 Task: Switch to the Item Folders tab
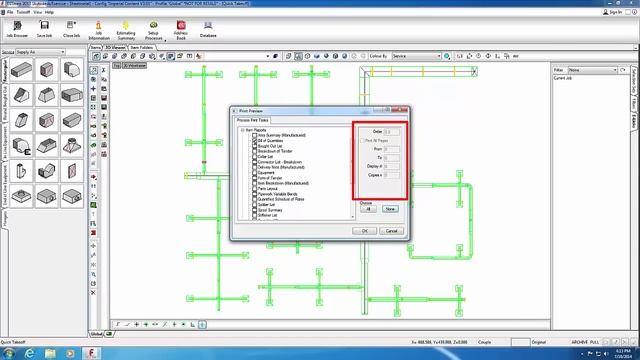[x=141, y=47]
